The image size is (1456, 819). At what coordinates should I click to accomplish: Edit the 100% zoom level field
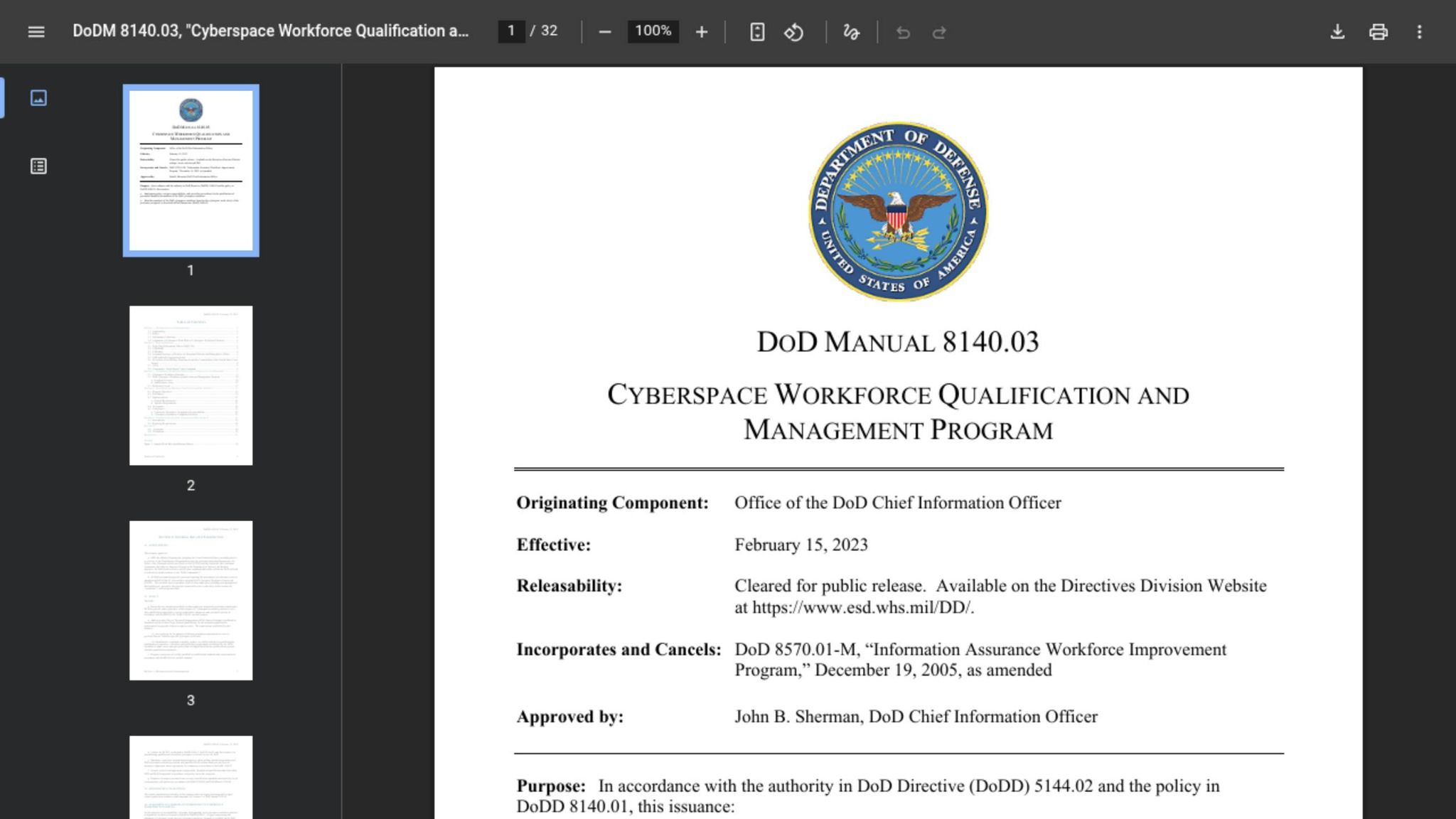(x=653, y=31)
